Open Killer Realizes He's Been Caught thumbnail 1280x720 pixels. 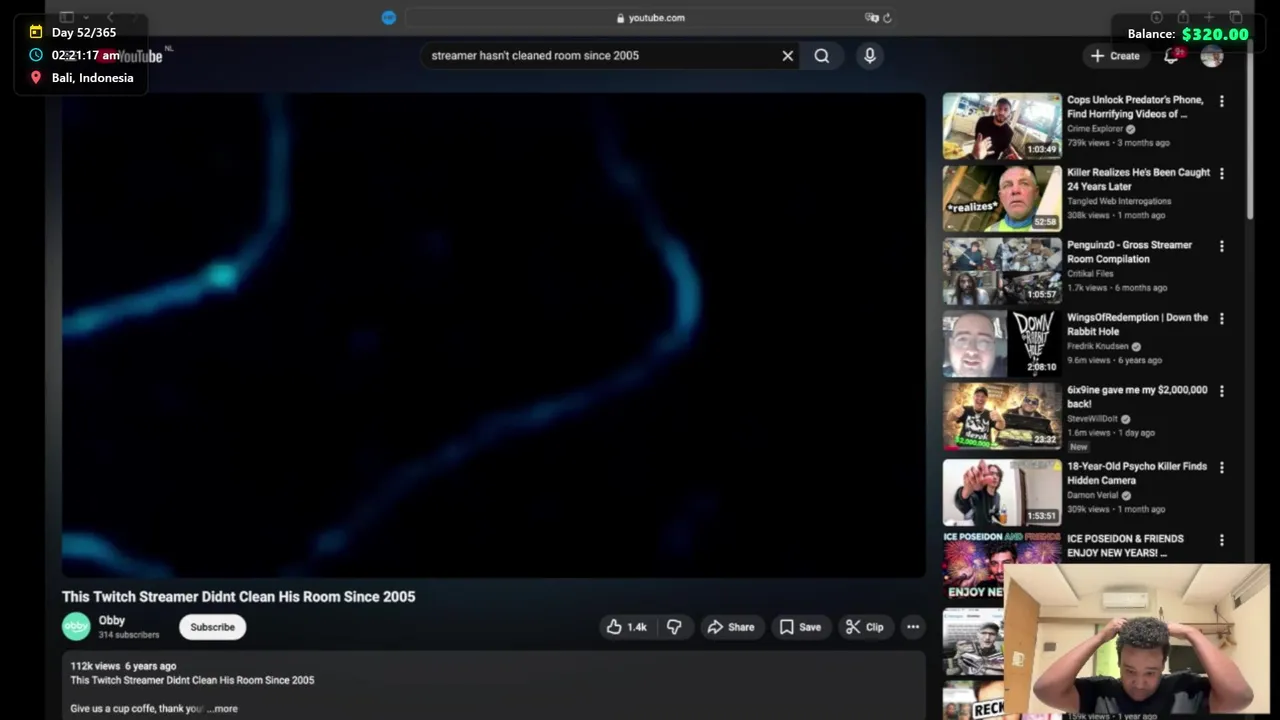tap(1002, 198)
